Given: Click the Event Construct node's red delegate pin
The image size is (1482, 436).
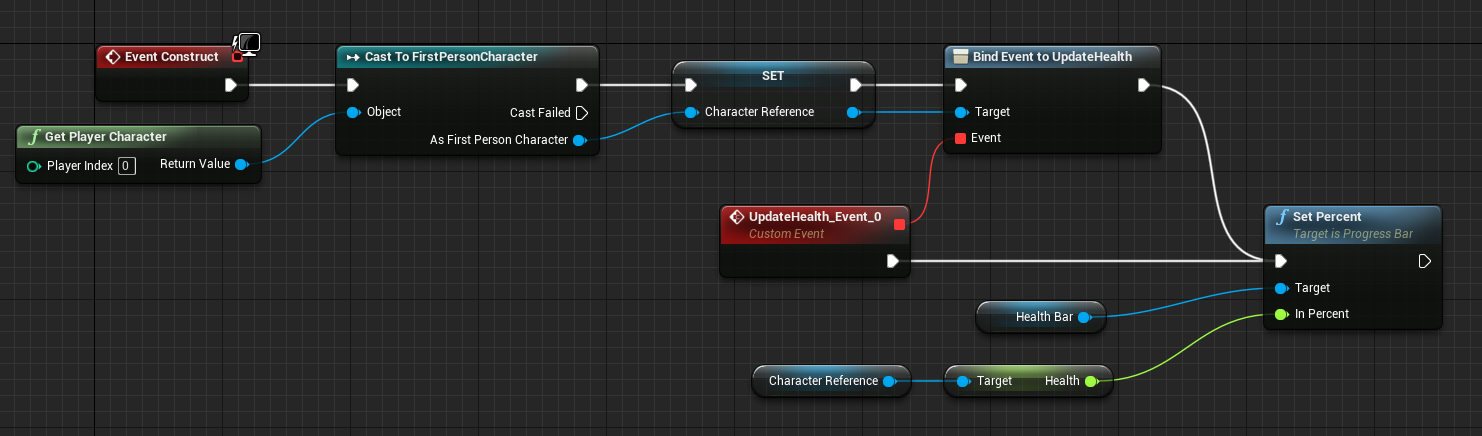Looking at the screenshot, I should coord(237,57).
